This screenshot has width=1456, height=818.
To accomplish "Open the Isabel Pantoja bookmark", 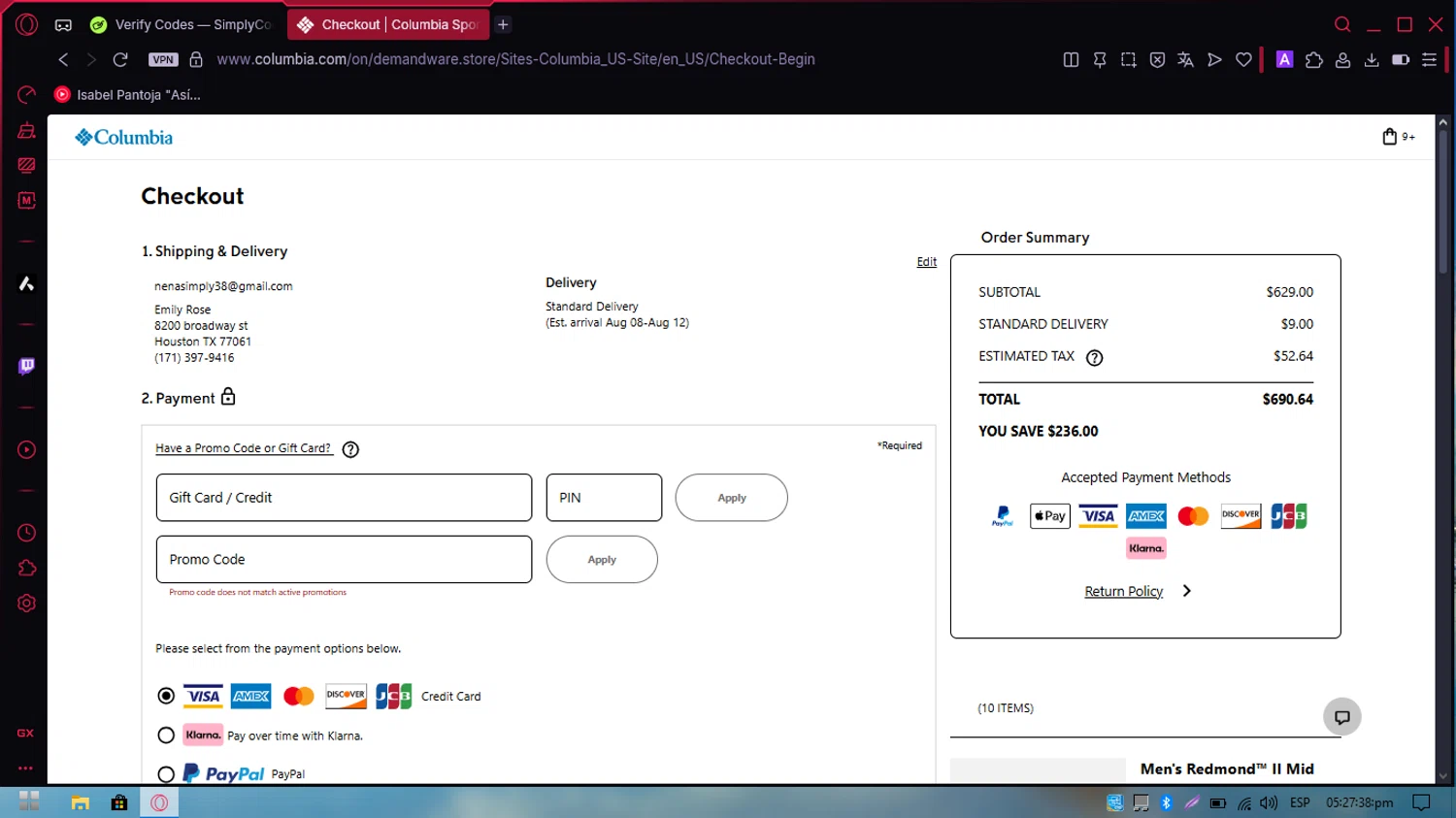I will 128,94.
